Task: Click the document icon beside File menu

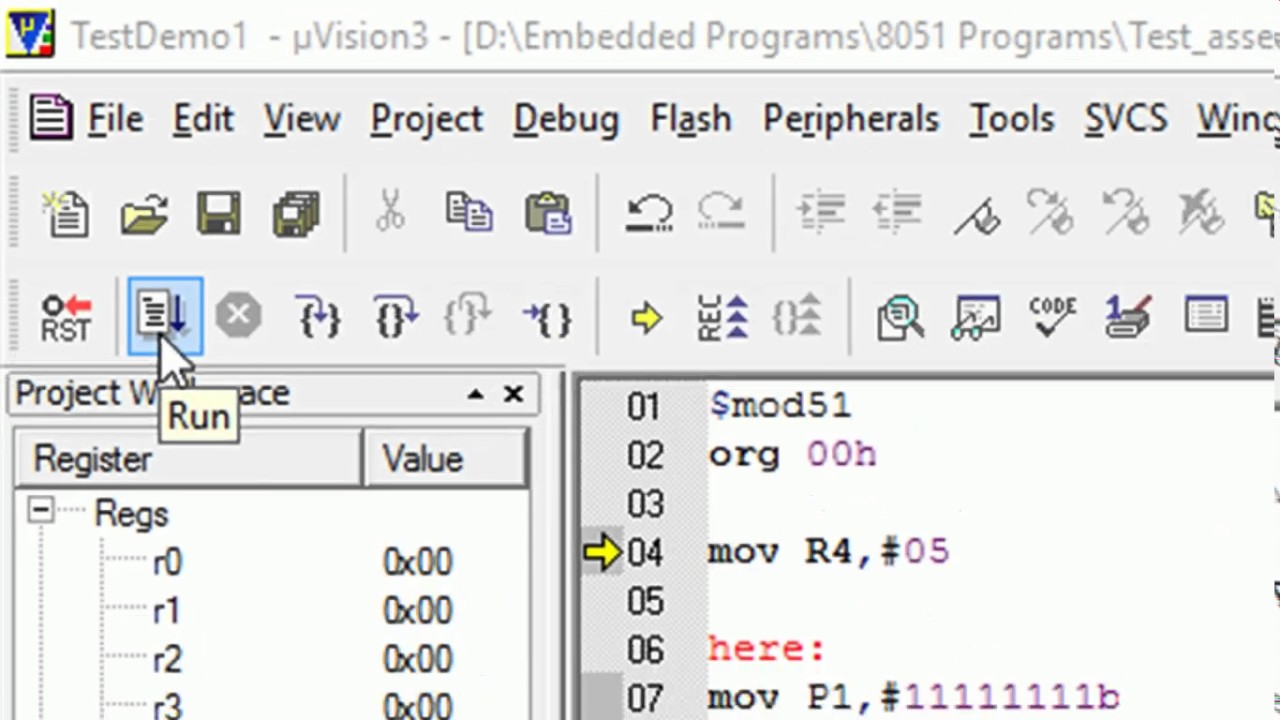Action: 50,118
